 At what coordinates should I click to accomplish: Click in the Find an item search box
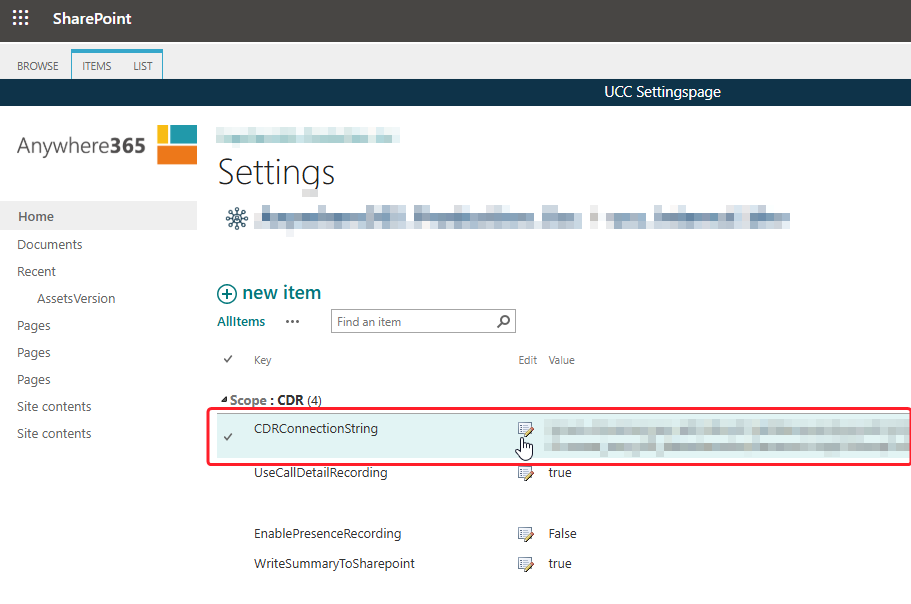[x=412, y=322]
